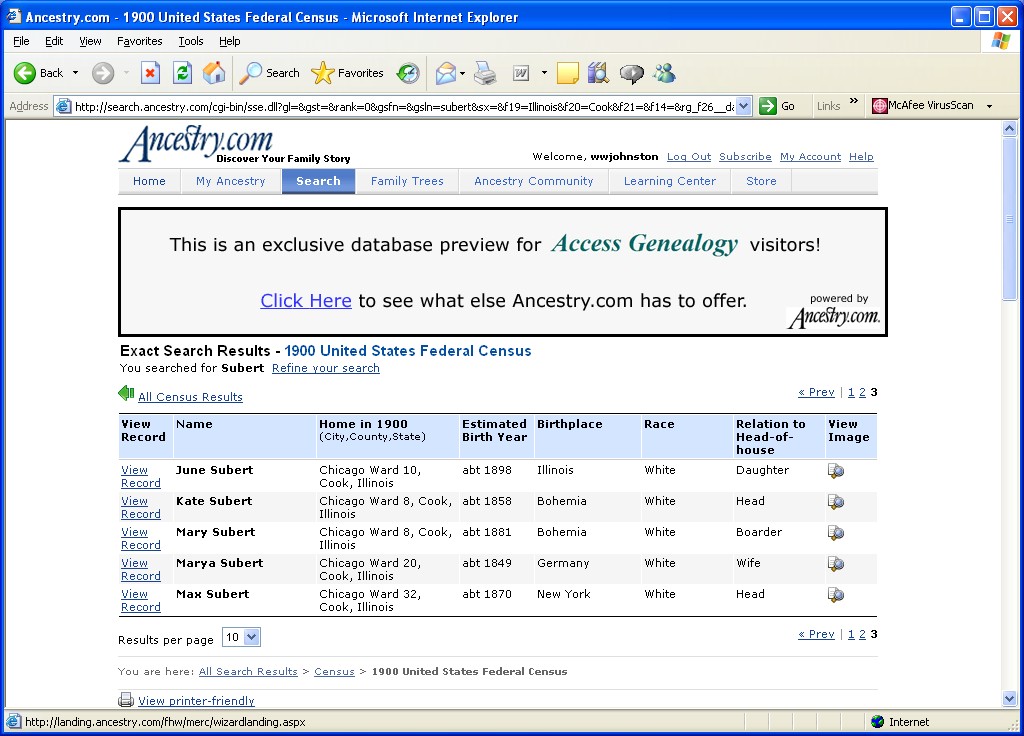
Task: View census image for Marya Subert
Action: pyautogui.click(x=836, y=564)
